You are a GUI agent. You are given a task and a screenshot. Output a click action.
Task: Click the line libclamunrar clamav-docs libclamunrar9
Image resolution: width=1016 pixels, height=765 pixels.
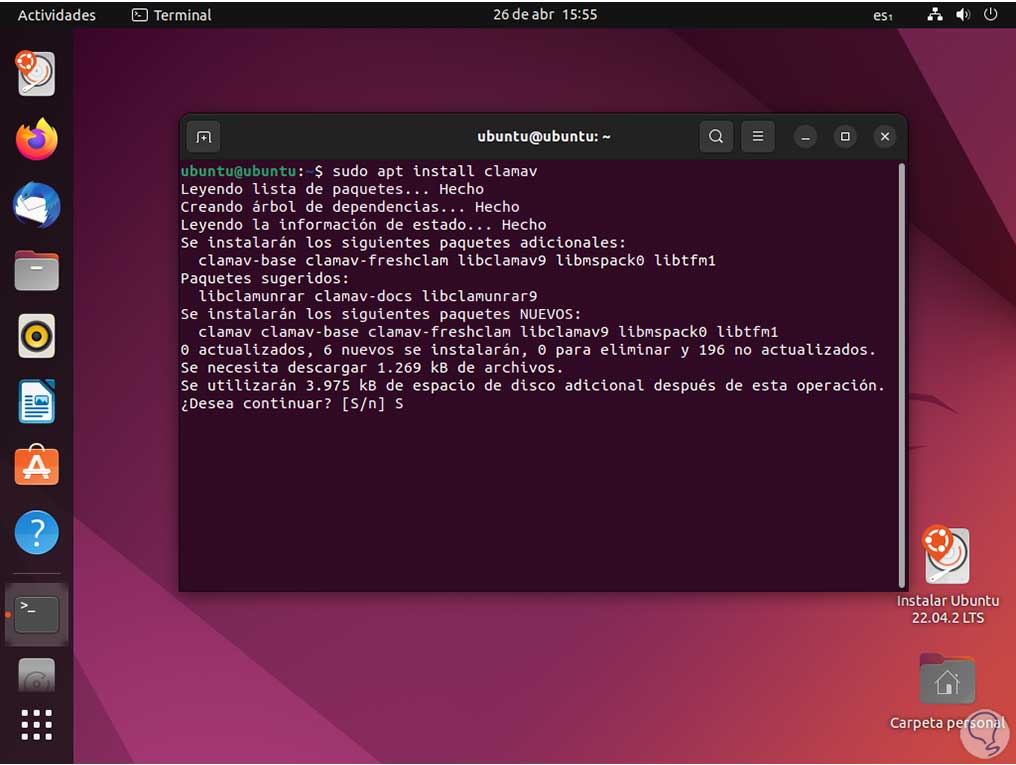[367, 296]
